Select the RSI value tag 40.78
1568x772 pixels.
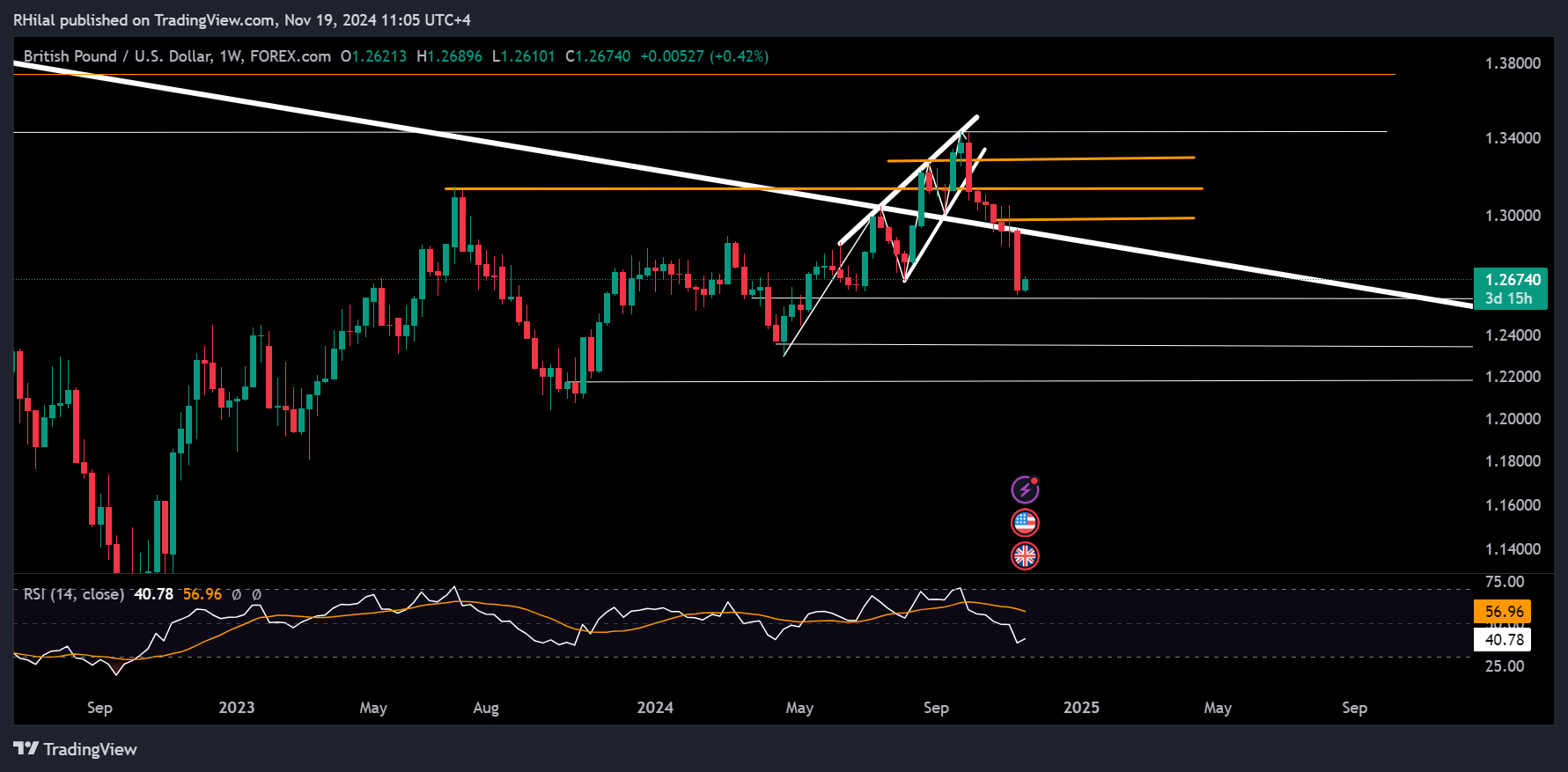tap(1503, 640)
